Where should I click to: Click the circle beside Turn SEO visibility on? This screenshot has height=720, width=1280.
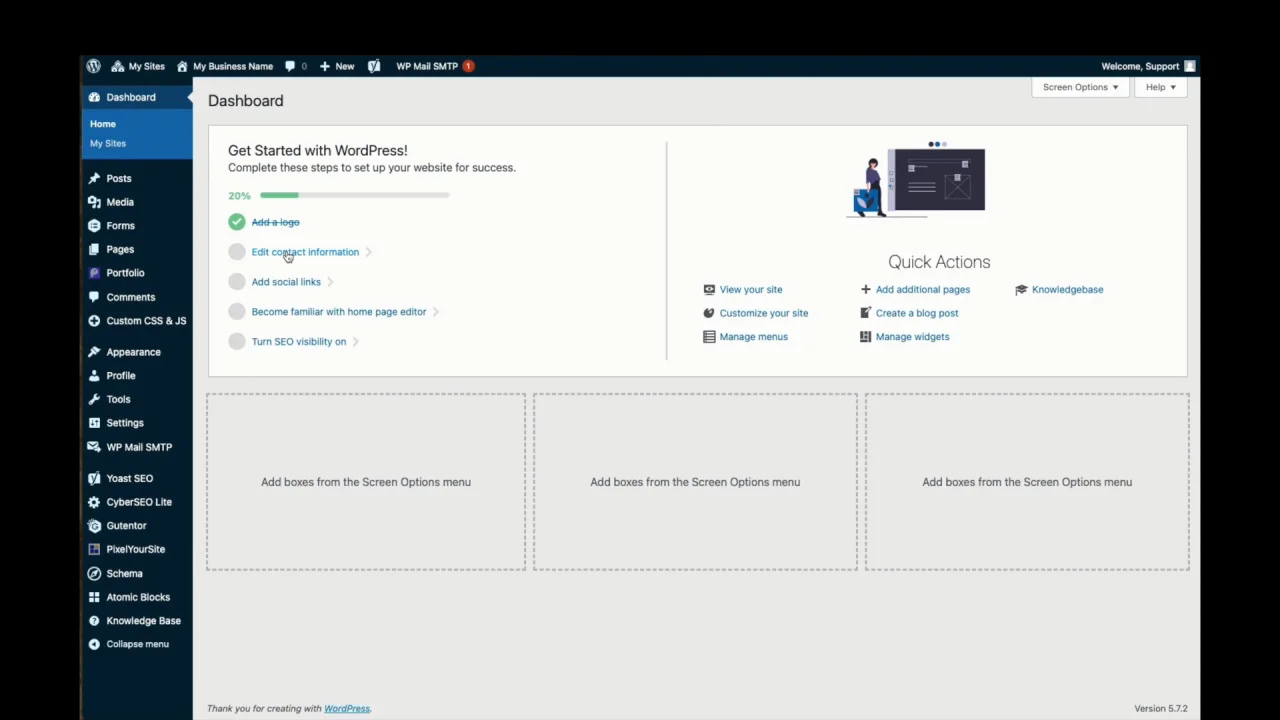[236, 342]
